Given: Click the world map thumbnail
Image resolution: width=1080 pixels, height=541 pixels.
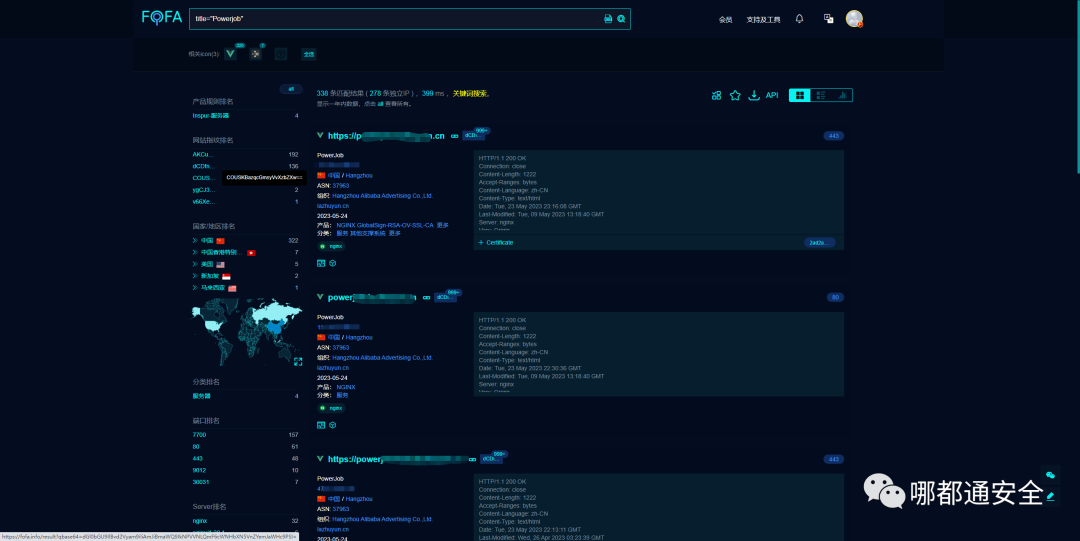Looking at the screenshot, I should click(x=246, y=331).
